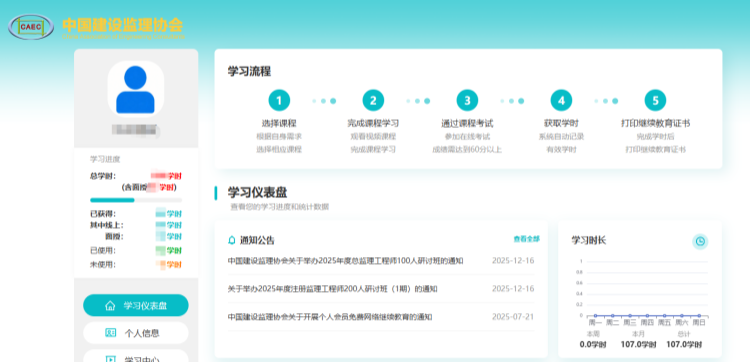Click the CAEC logo icon
Screen dimensions: 750x362
point(31,26)
